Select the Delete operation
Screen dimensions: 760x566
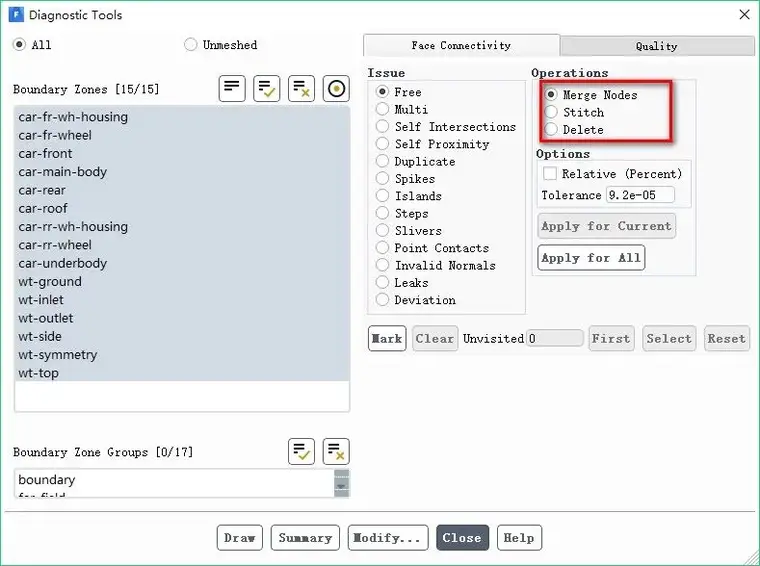[551, 129]
